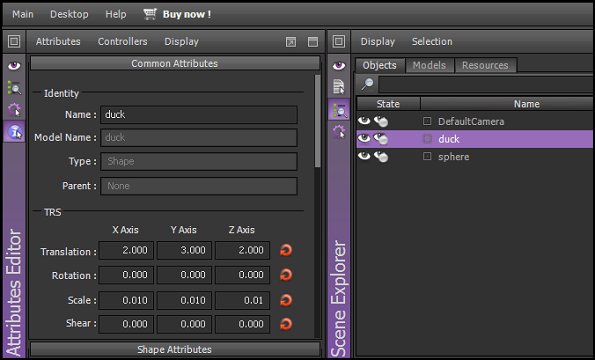Click the maximize panel icon in Attributes Editor header
595x360 pixels.
(x=313, y=42)
